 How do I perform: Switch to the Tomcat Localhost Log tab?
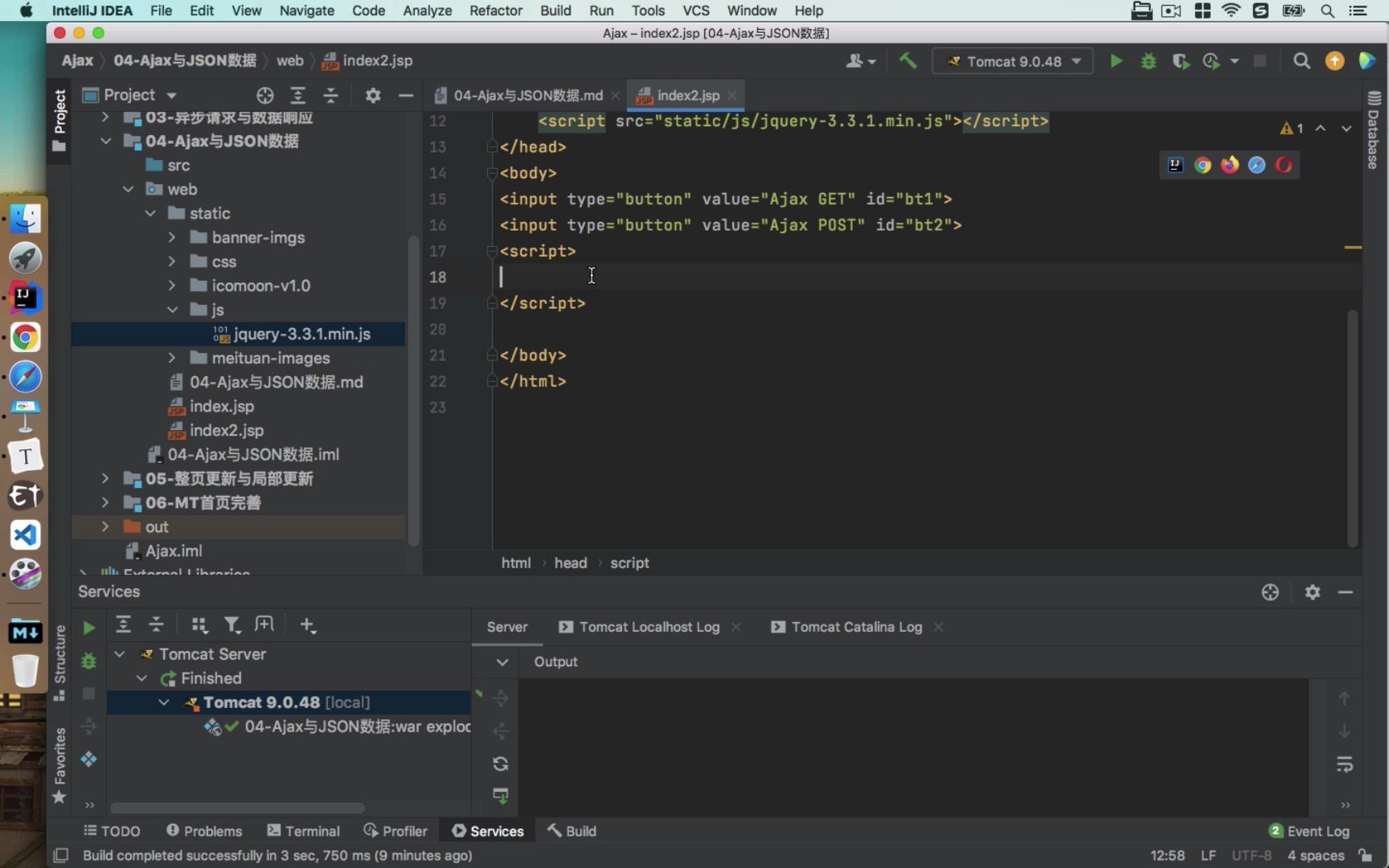click(x=649, y=627)
